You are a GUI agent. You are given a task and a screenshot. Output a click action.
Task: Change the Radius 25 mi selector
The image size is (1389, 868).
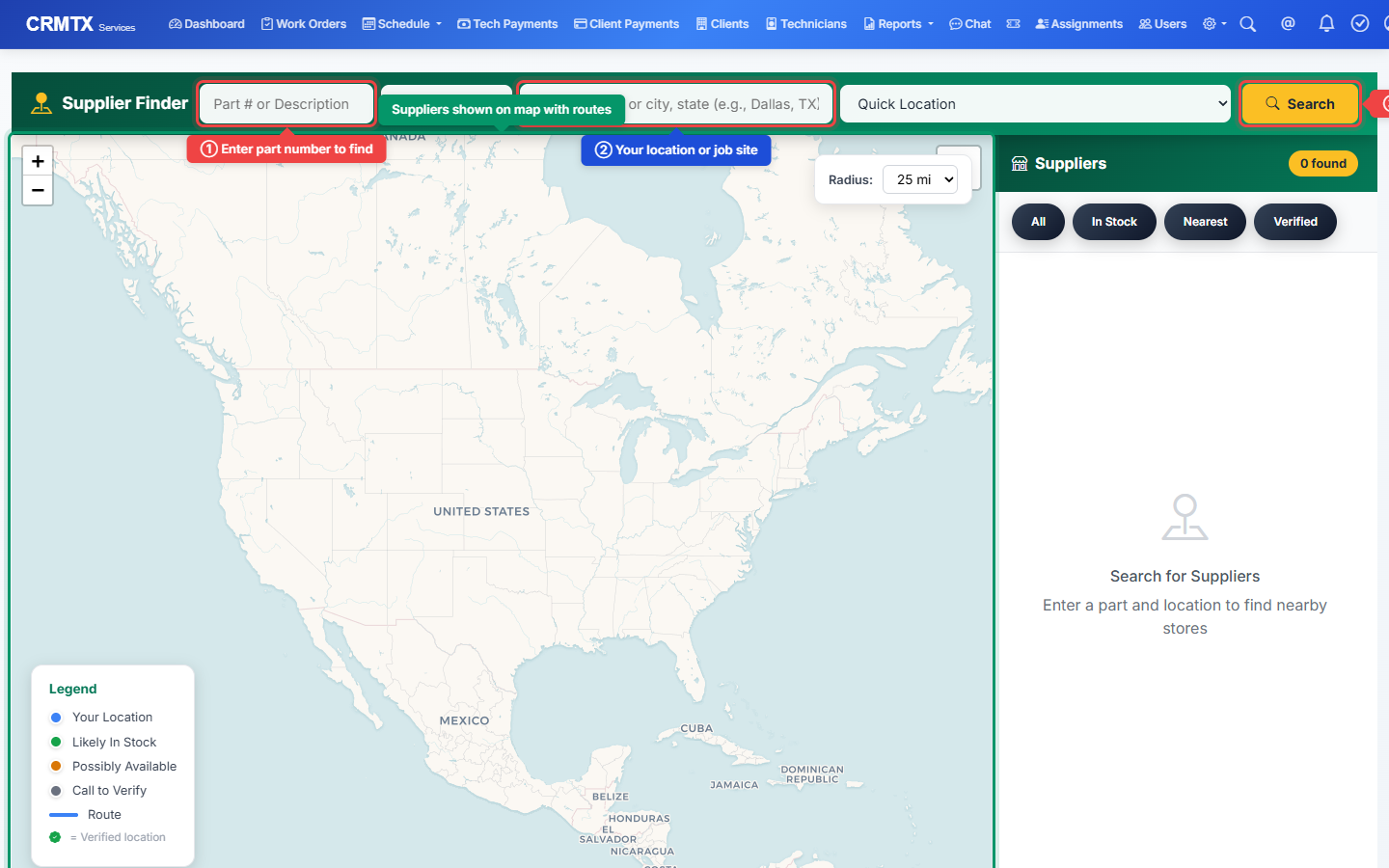(x=919, y=179)
